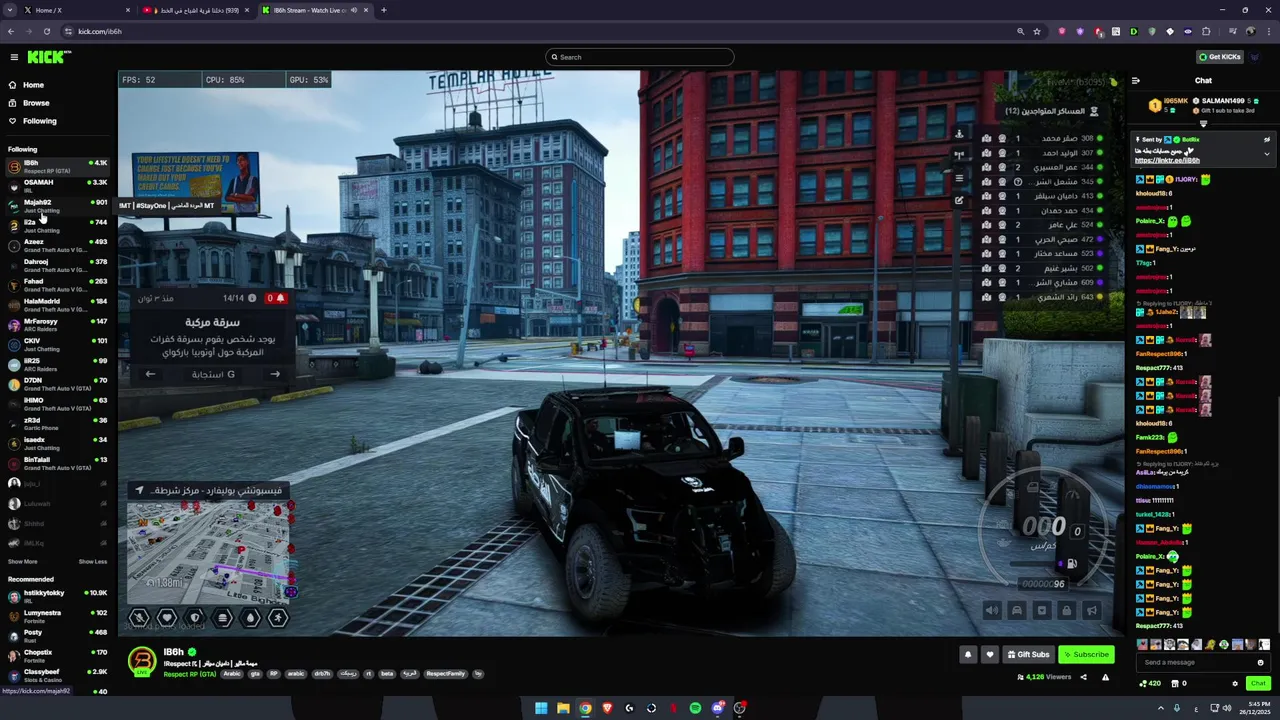This screenshot has width=1280, height=720.
Task: Click the Gift Subs button
Action: pyautogui.click(x=1028, y=655)
